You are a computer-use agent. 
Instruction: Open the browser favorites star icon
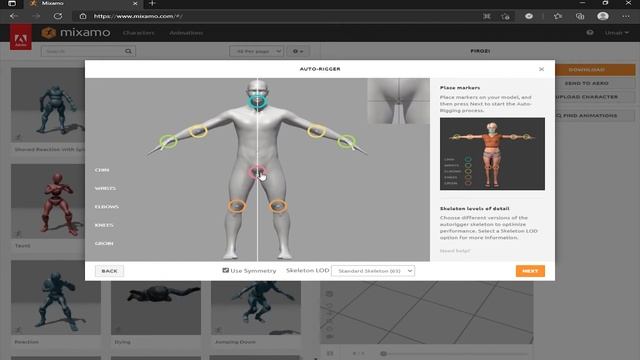[558, 16]
